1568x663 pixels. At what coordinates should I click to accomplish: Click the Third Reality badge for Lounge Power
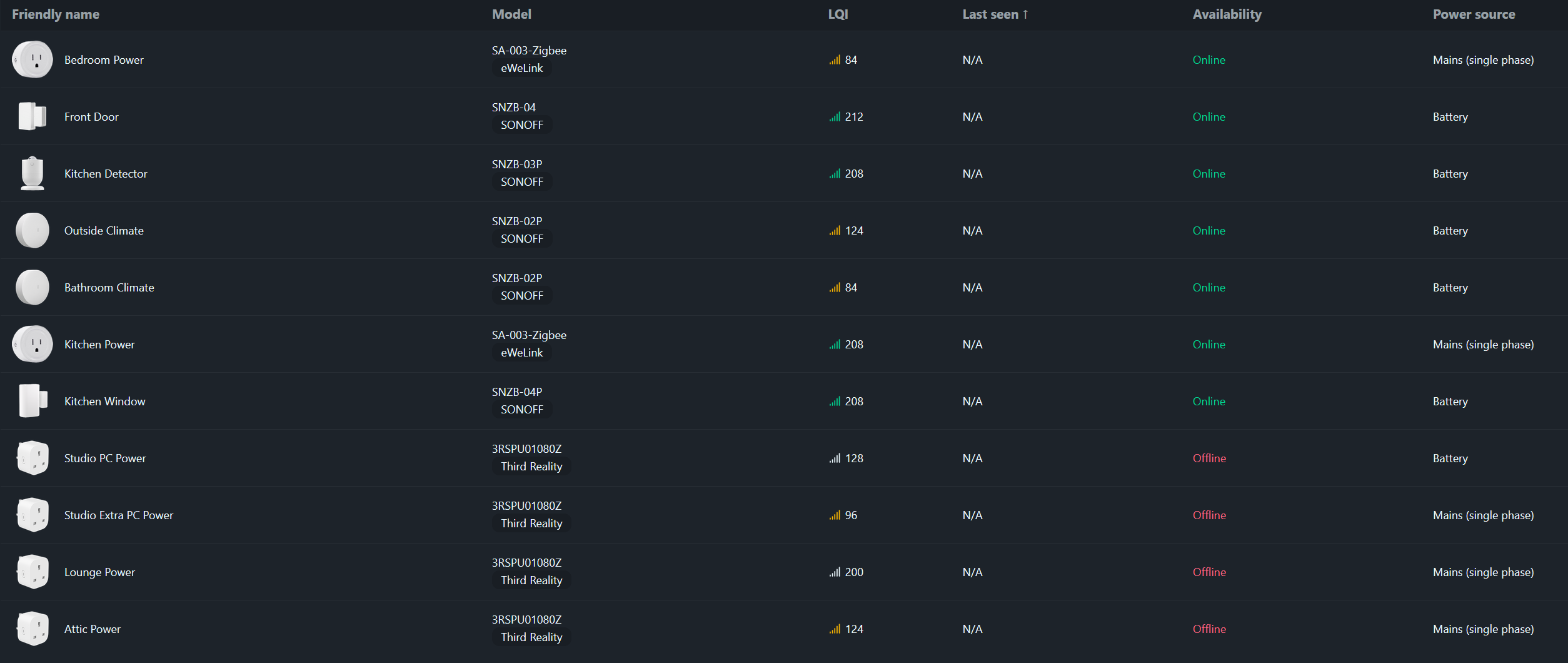[x=531, y=580]
